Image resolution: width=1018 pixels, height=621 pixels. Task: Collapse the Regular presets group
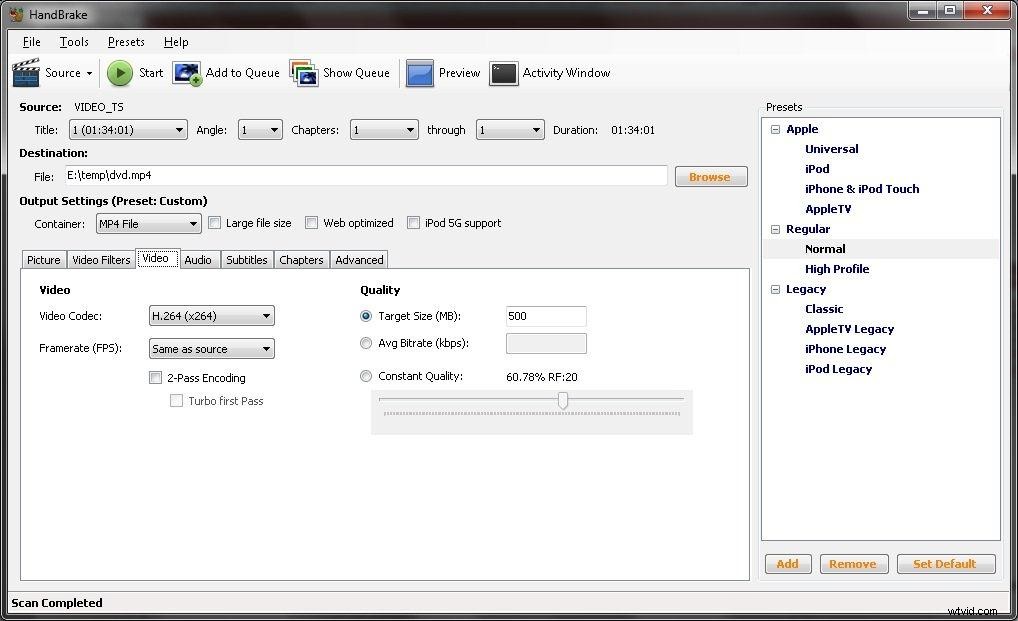click(777, 229)
